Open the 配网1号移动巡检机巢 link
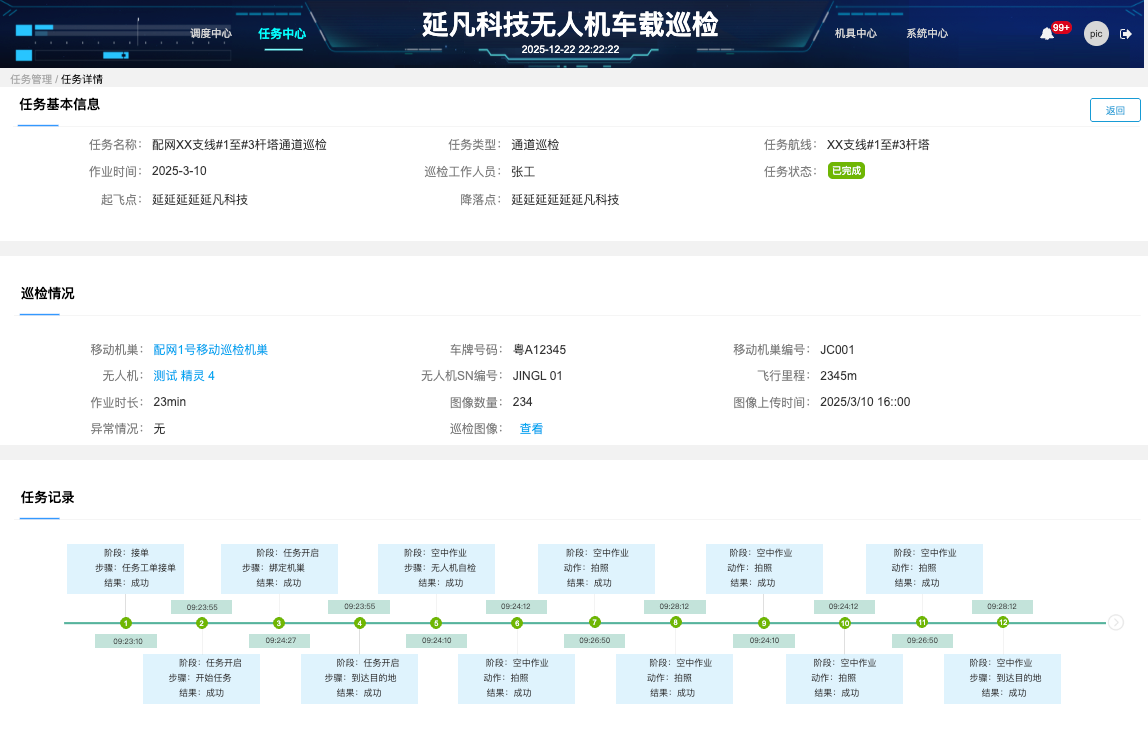The width and height of the screenshot is (1148, 739). pyautogui.click(x=210, y=350)
